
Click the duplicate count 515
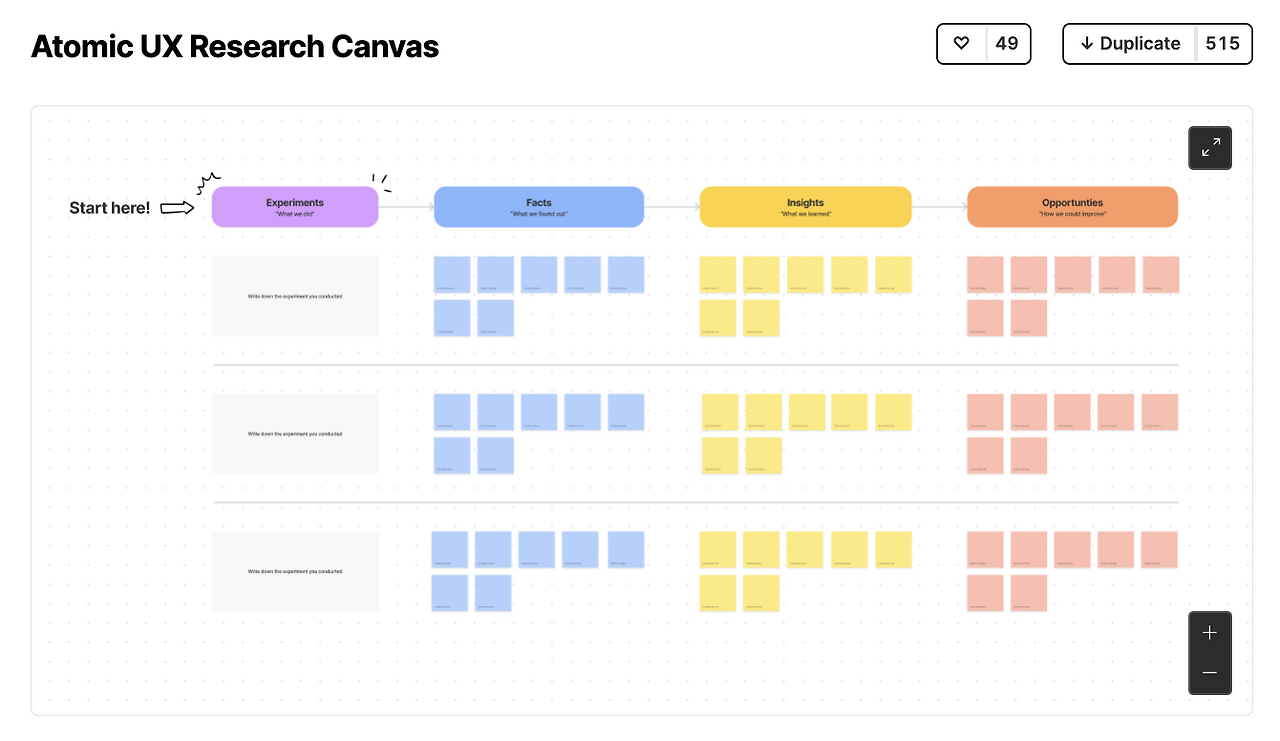(x=1222, y=44)
